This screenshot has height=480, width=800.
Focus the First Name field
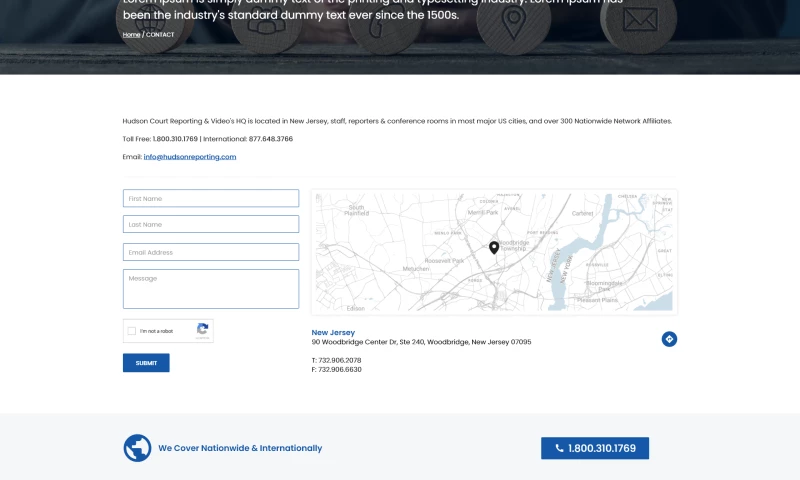click(x=210, y=198)
